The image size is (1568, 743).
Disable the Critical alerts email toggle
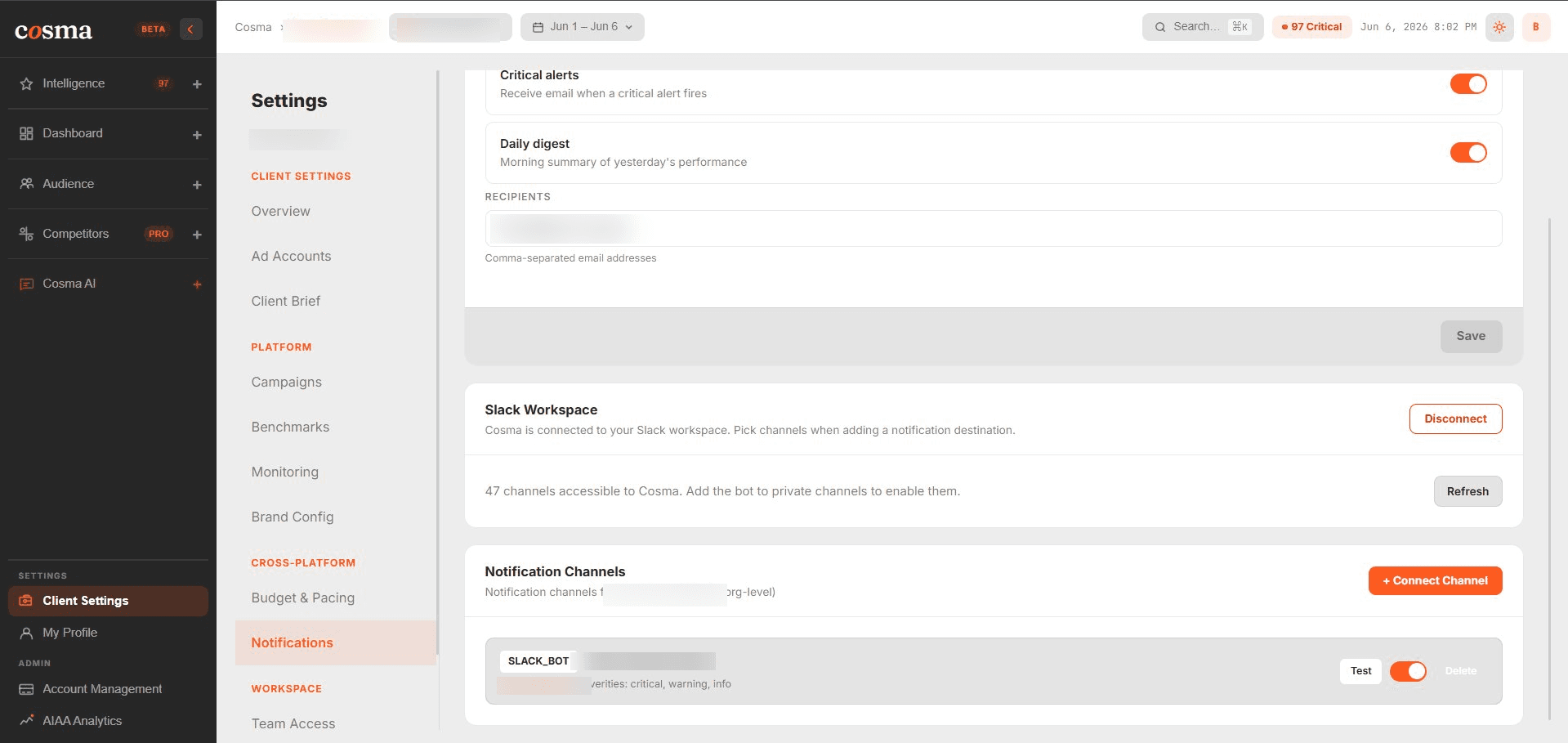[x=1467, y=84]
